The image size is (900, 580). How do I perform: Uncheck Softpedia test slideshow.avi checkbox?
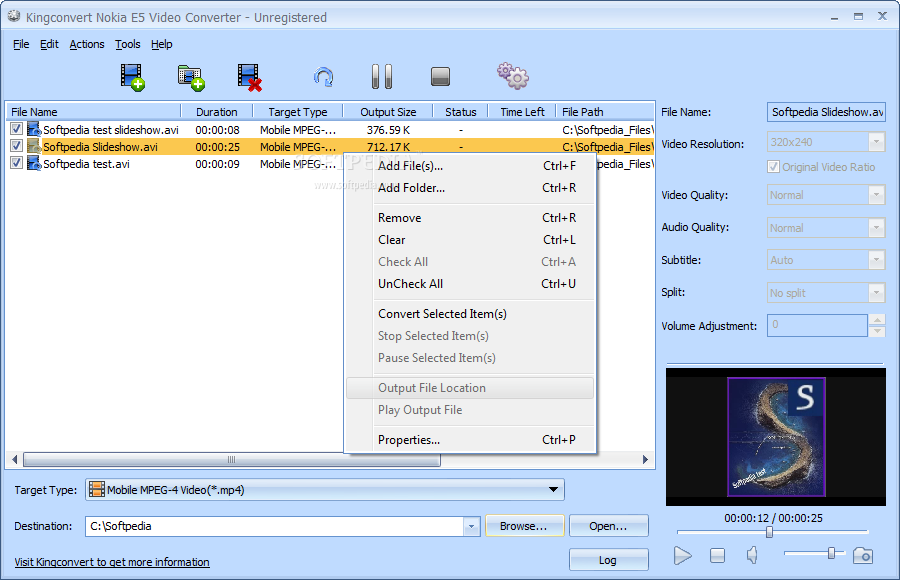coord(17,129)
